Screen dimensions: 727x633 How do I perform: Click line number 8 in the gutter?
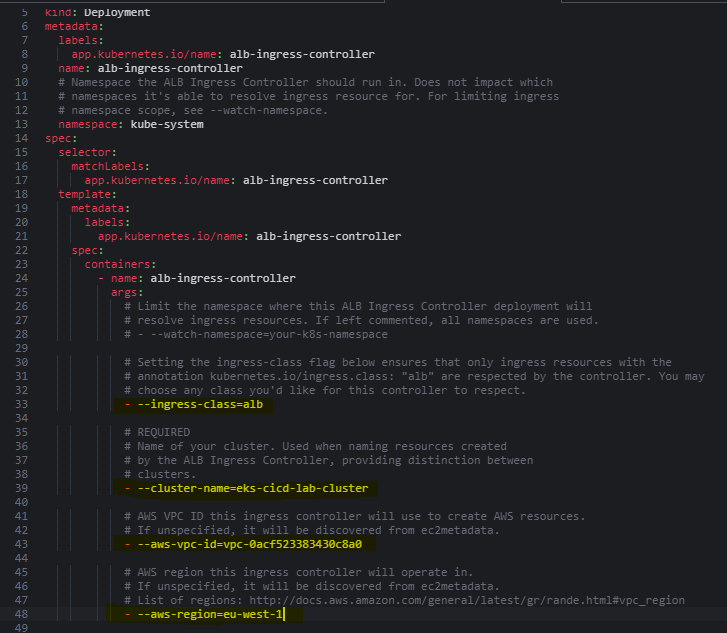pos(25,54)
